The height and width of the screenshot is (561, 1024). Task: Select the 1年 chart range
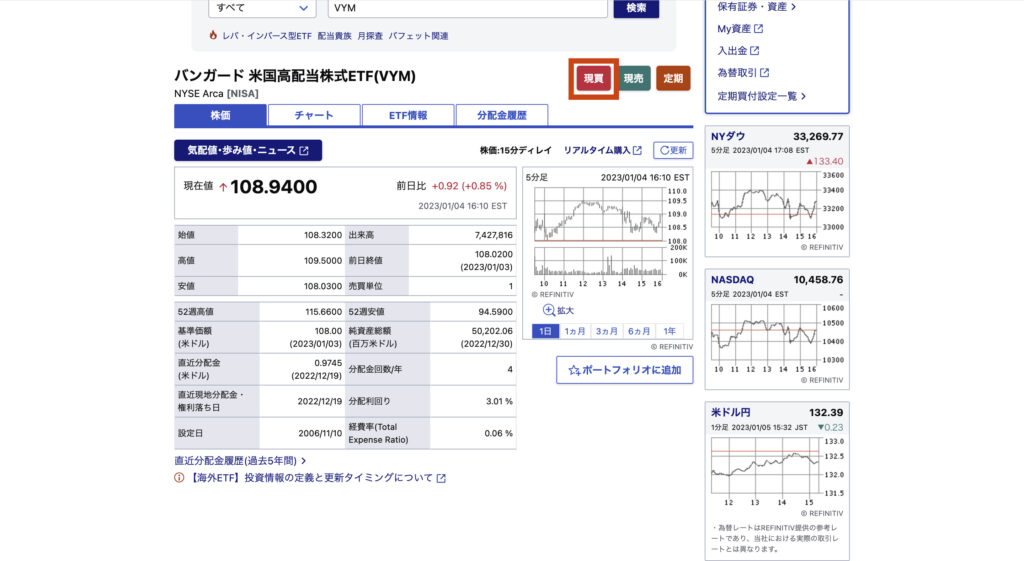[x=669, y=331]
